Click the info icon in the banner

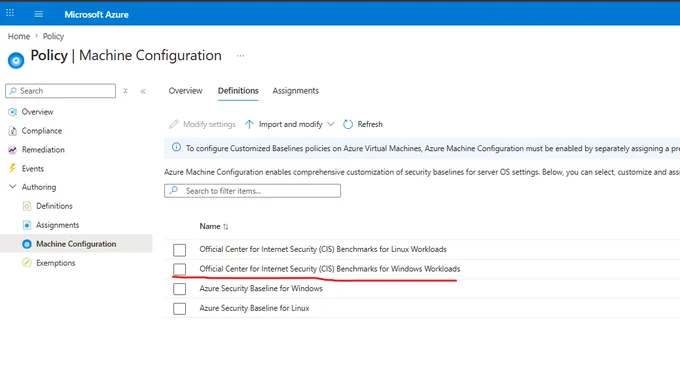tap(176, 147)
